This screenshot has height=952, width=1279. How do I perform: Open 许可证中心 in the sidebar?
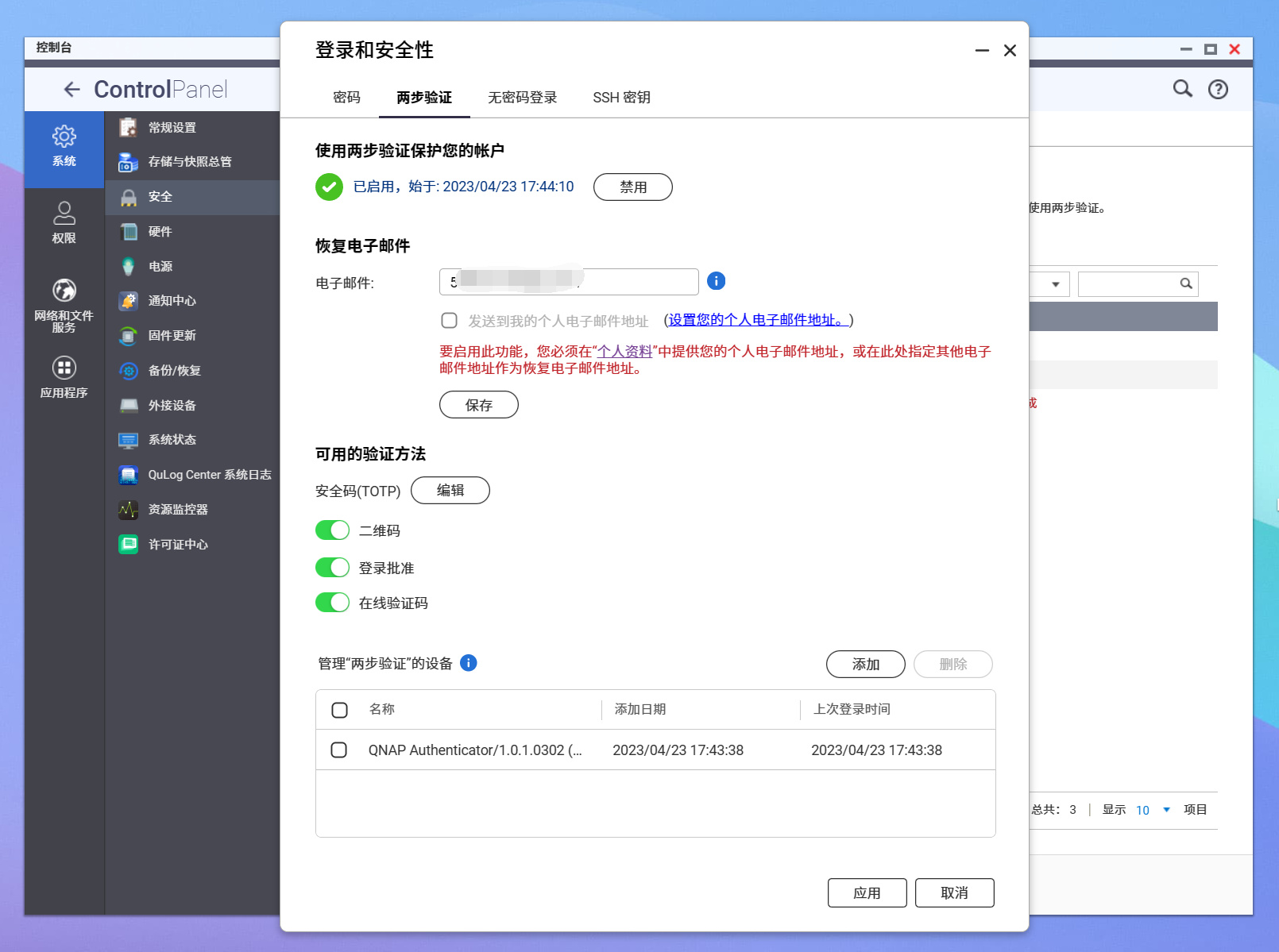click(x=192, y=545)
